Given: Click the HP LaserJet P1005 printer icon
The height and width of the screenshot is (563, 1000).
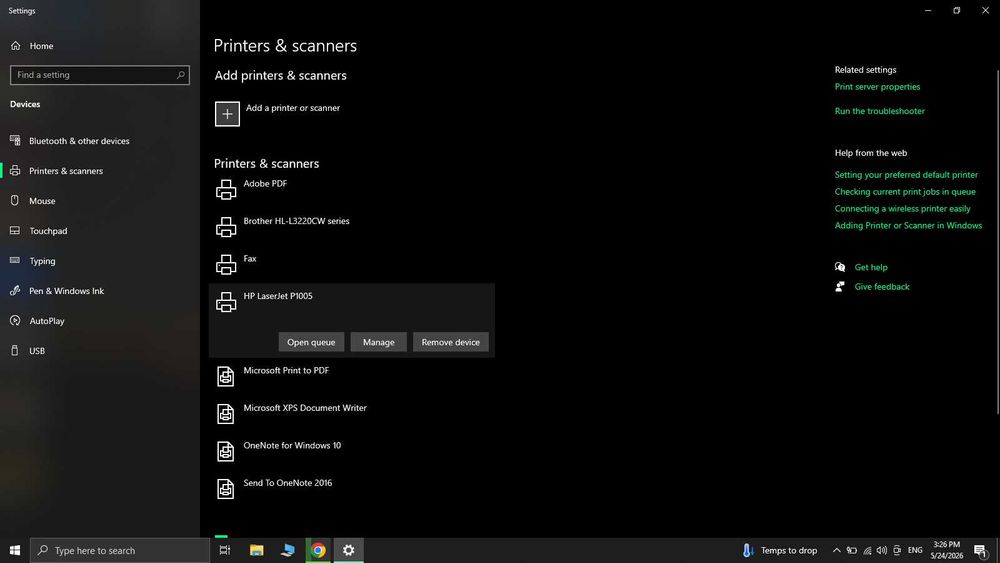Looking at the screenshot, I should (226, 302).
